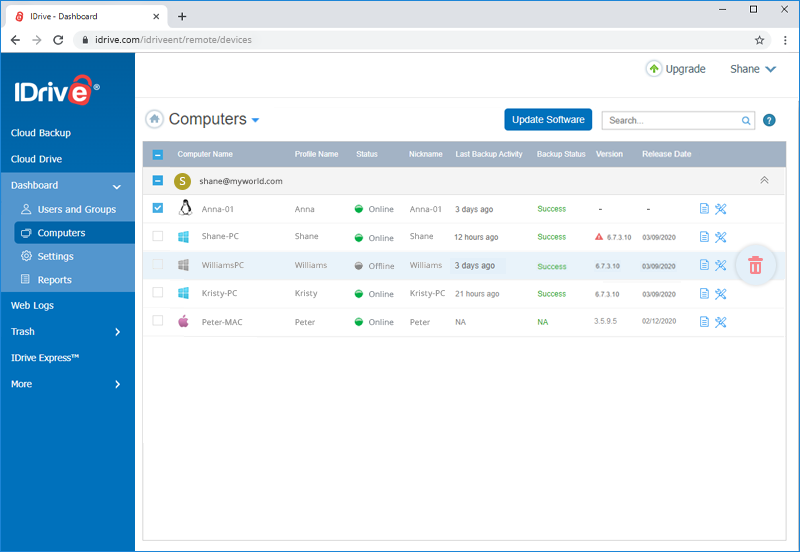800x552 pixels.
Task: Open log document icon for WilliamsPC
Action: pyautogui.click(x=704, y=265)
